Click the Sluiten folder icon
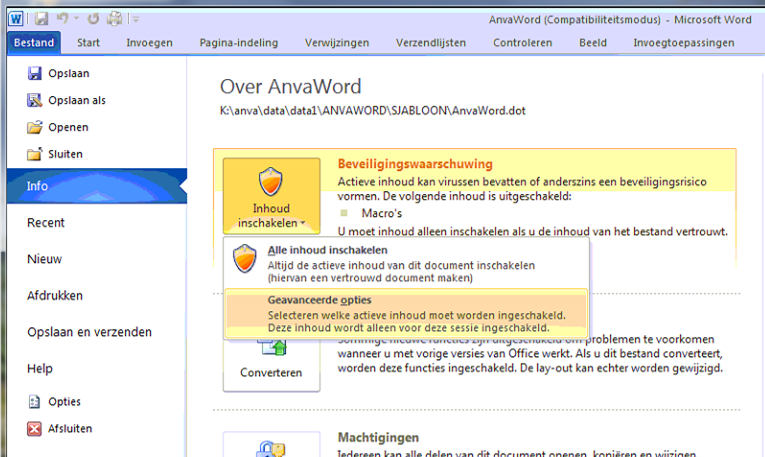 click(35, 154)
